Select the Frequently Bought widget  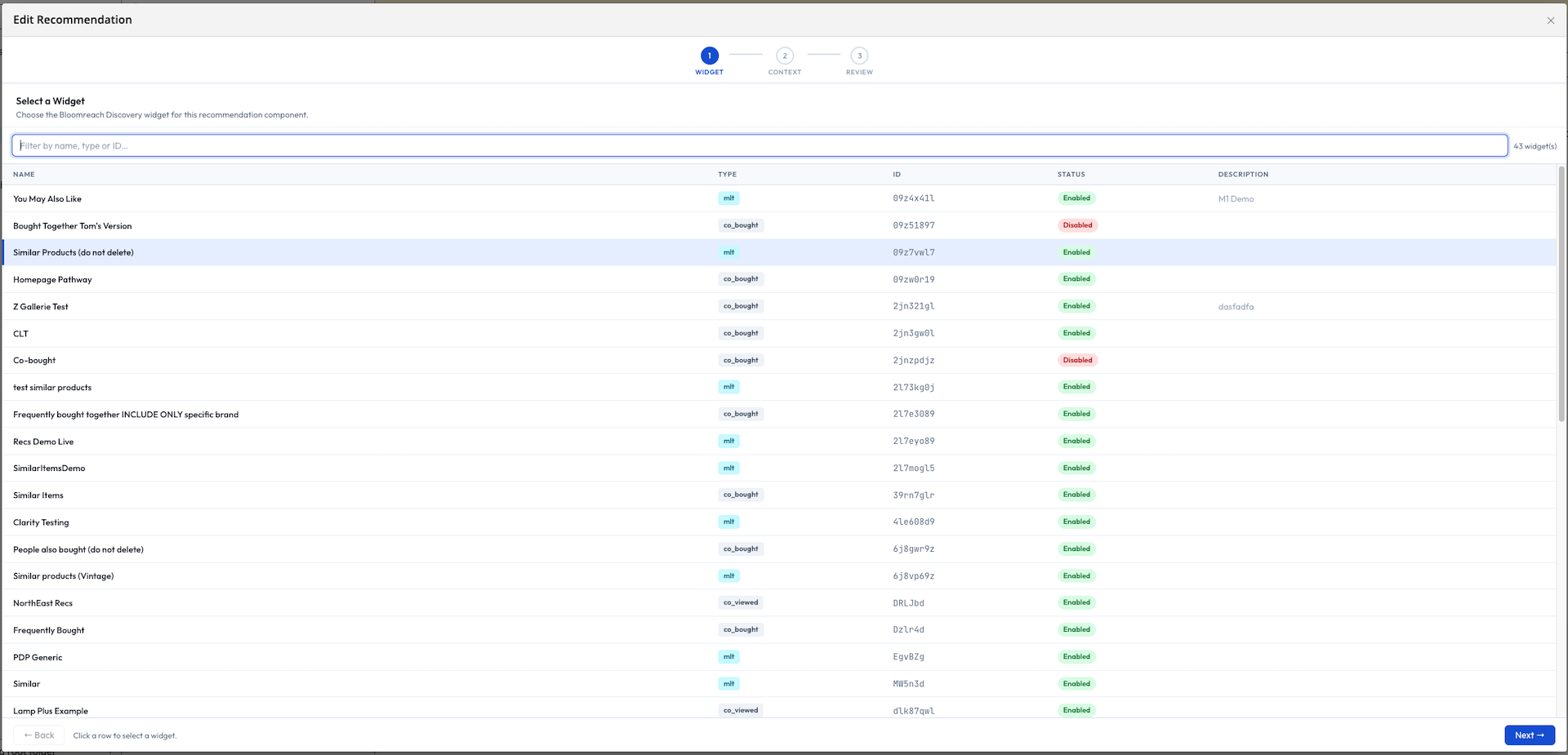coord(779,629)
